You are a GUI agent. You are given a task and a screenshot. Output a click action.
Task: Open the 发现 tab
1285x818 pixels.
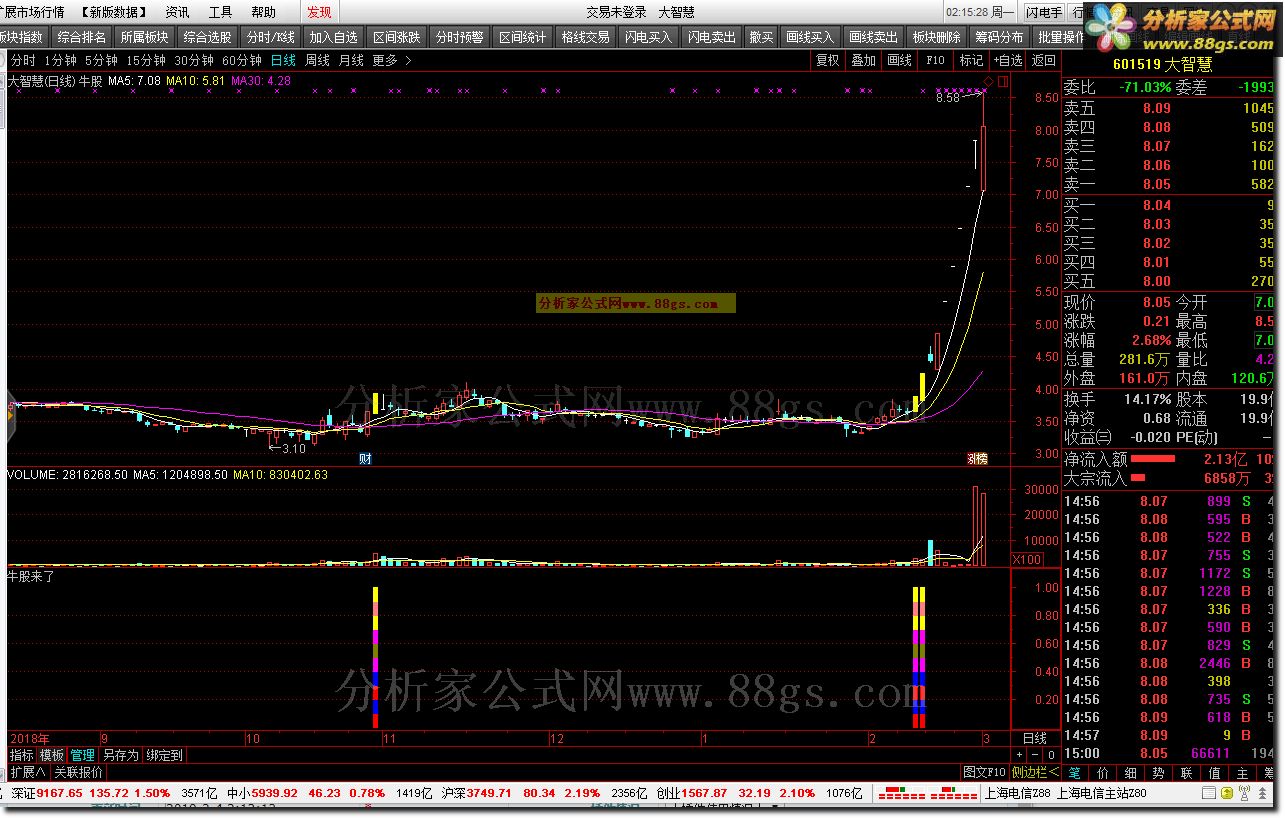(x=319, y=12)
